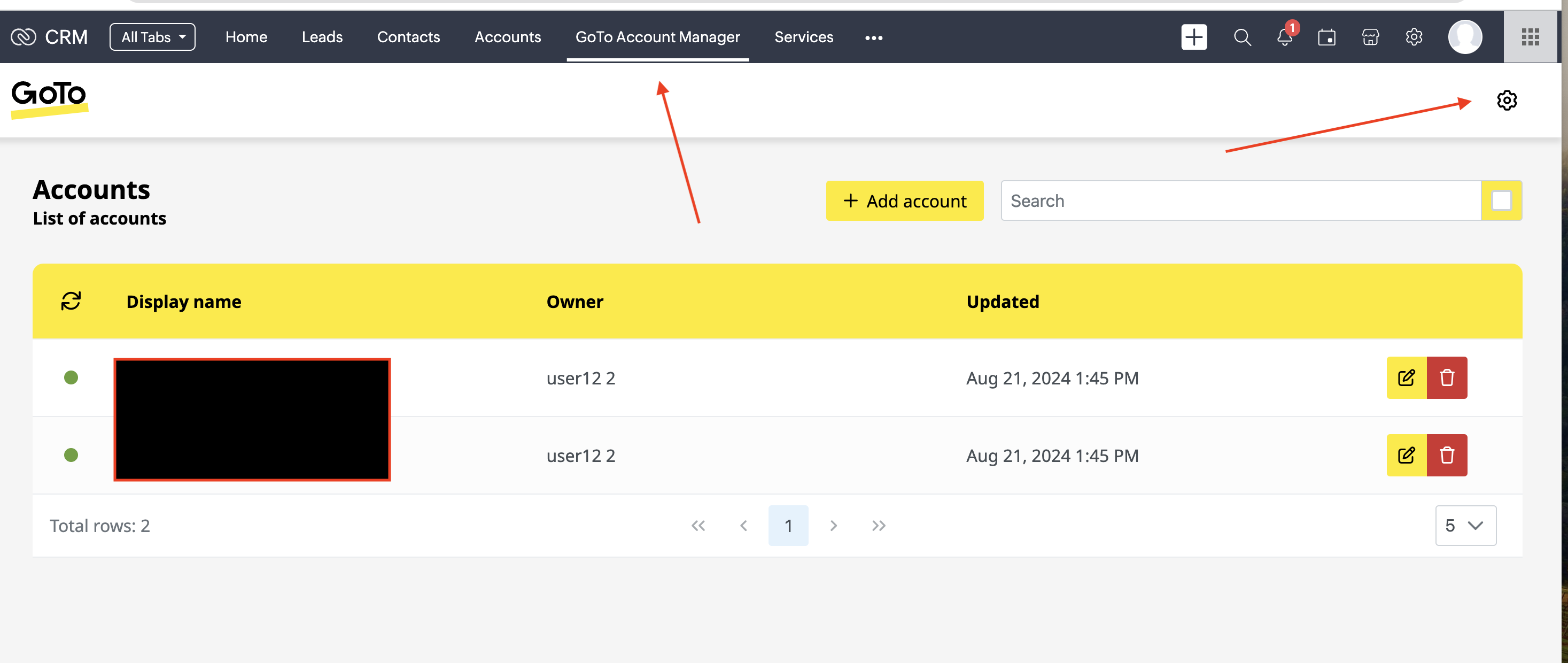Click the Accounts page heading
The height and width of the screenshot is (663, 1568).
(x=91, y=190)
